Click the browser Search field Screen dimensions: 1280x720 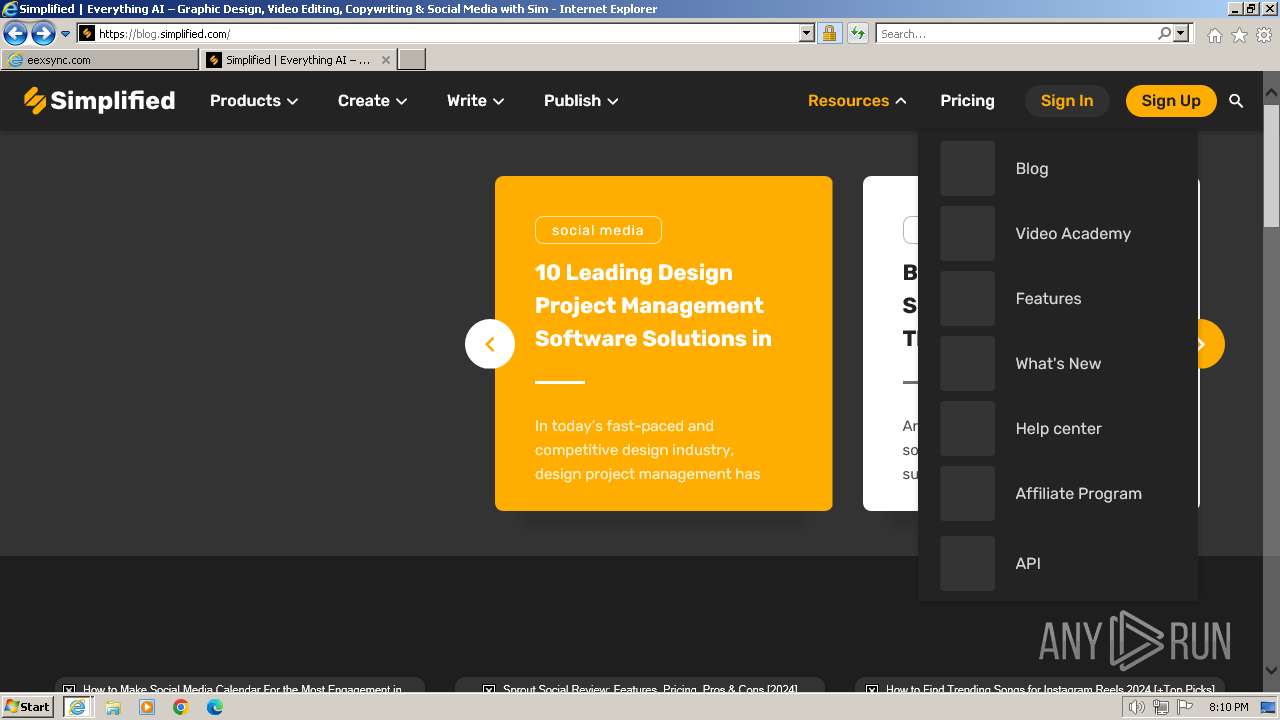1016,33
